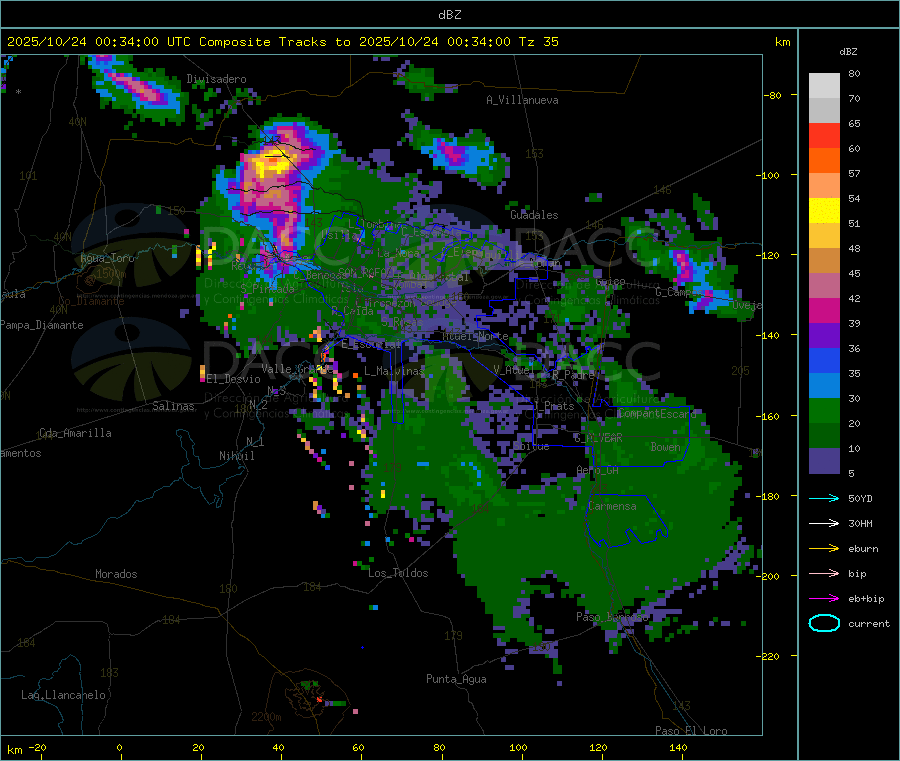Click the 'dBZ' title at top center

click(x=449, y=15)
